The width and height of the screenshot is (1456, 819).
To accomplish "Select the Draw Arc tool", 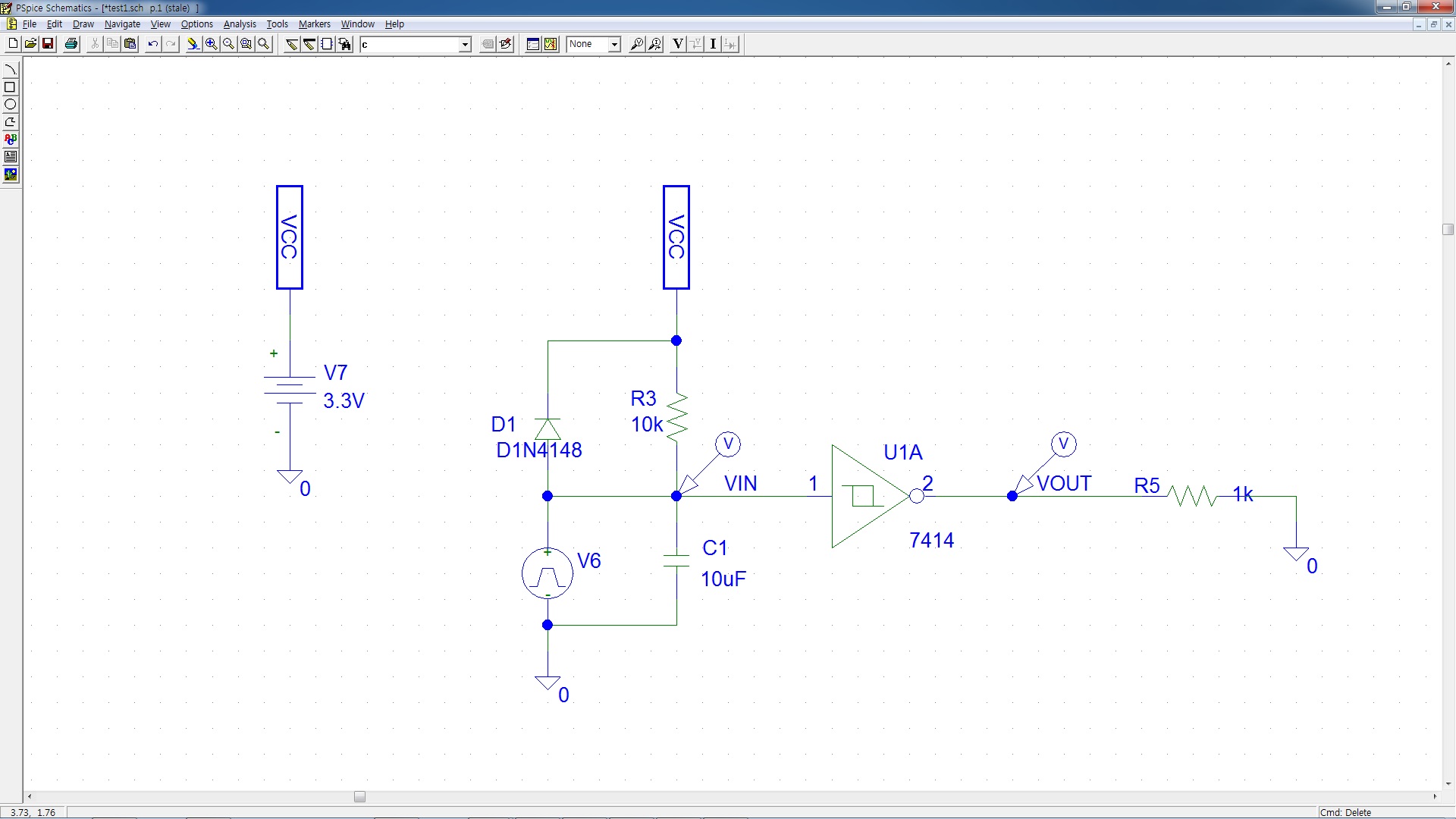I will (11, 70).
